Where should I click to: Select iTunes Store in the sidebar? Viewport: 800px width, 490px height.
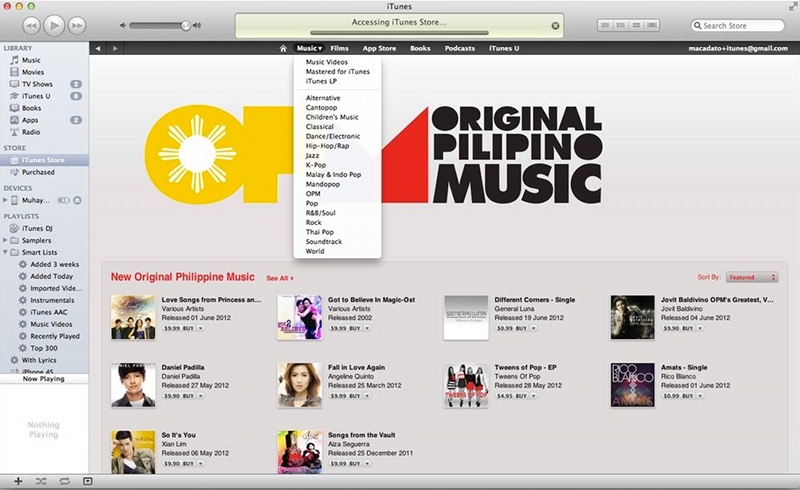44,160
